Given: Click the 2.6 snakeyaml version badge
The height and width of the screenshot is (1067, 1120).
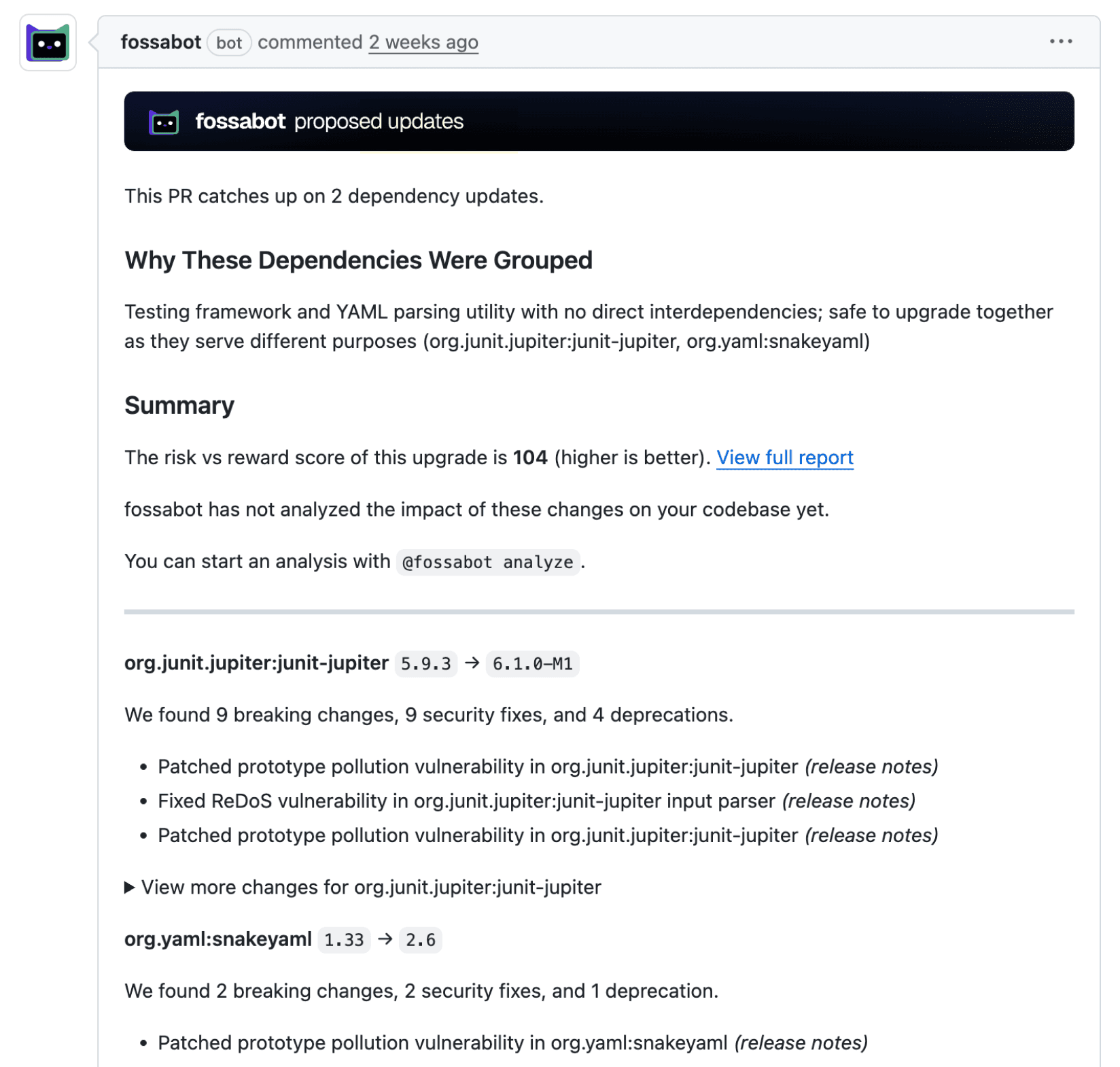Looking at the screenshot, I should [420, 940].
